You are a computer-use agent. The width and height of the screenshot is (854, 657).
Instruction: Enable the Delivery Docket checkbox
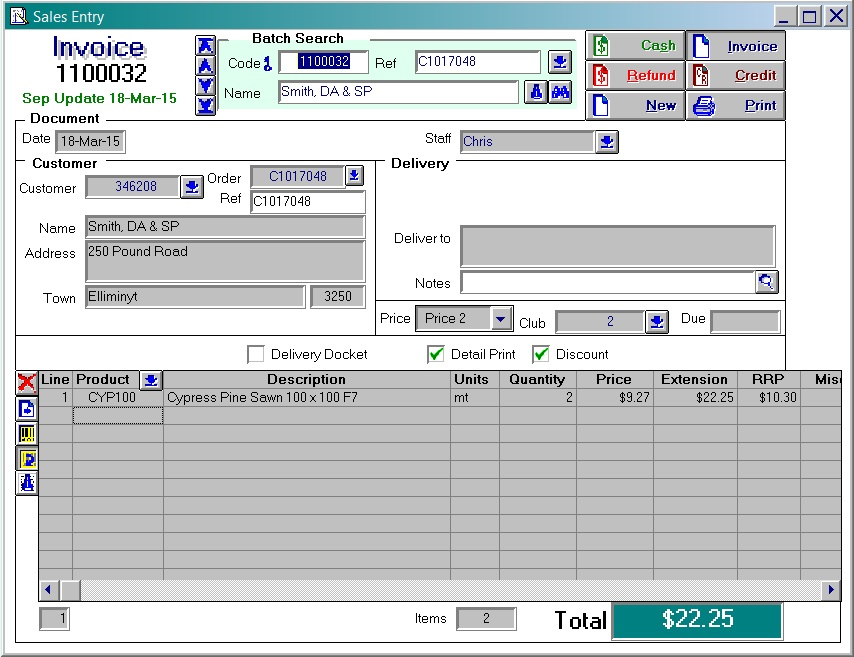(256, 354)
